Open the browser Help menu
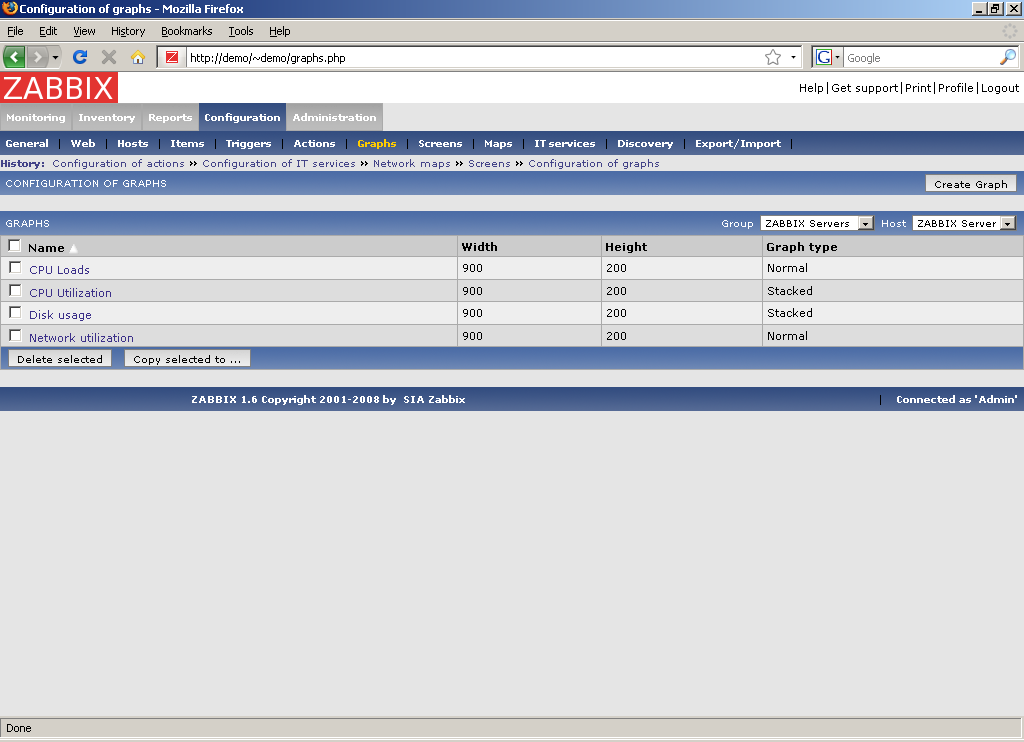 [x=280, y=31]
